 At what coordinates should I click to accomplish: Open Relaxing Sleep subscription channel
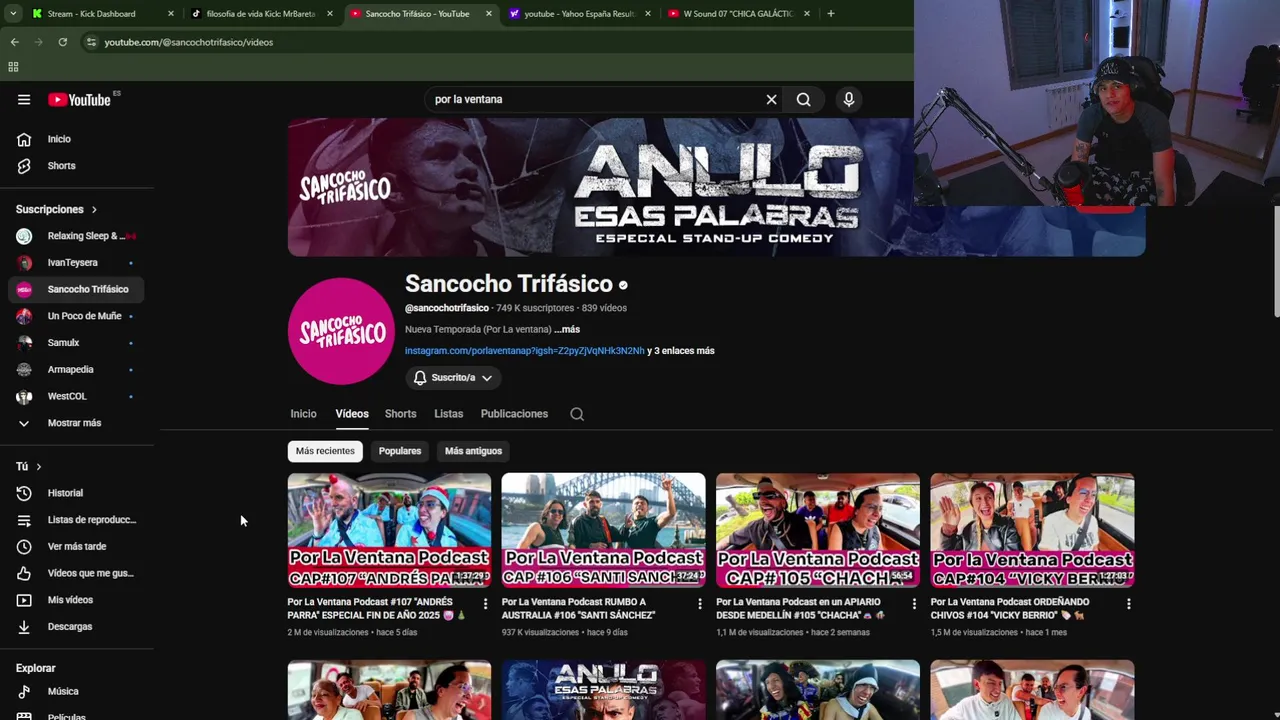click(x=76, y=236)
